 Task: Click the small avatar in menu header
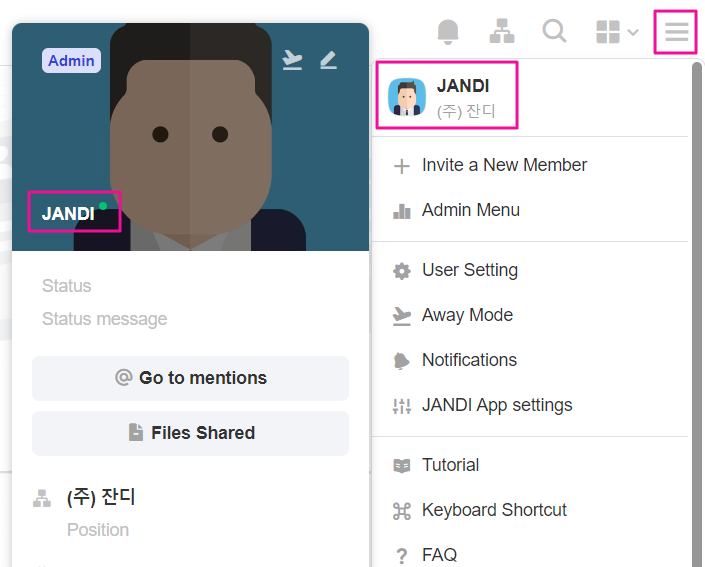(407, 97)
